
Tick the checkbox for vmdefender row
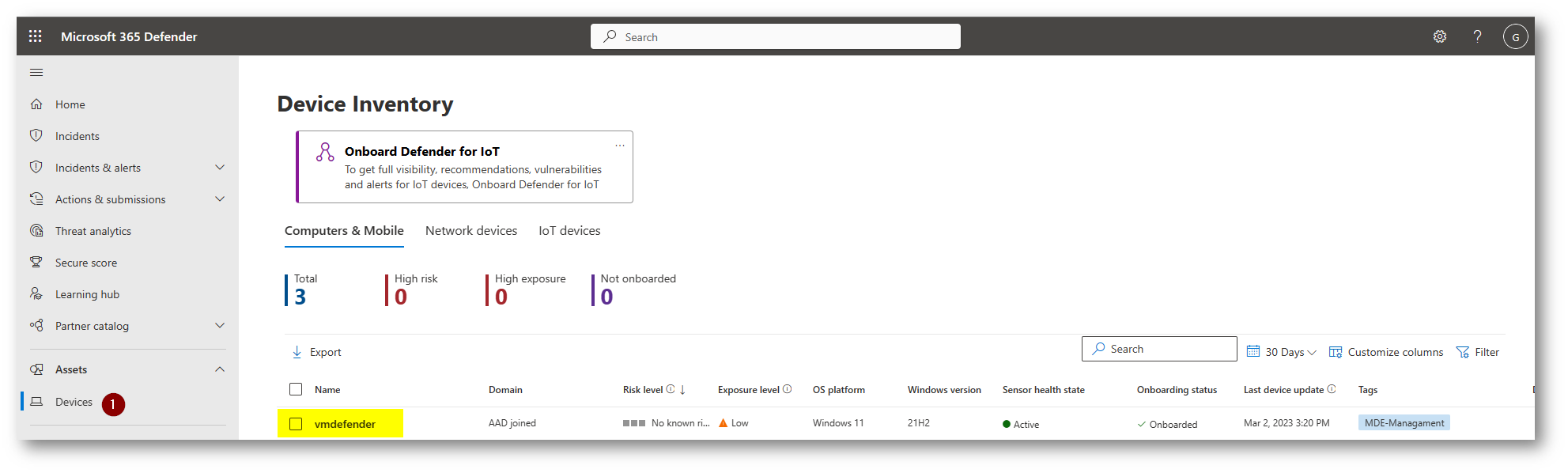pos(296,424)
